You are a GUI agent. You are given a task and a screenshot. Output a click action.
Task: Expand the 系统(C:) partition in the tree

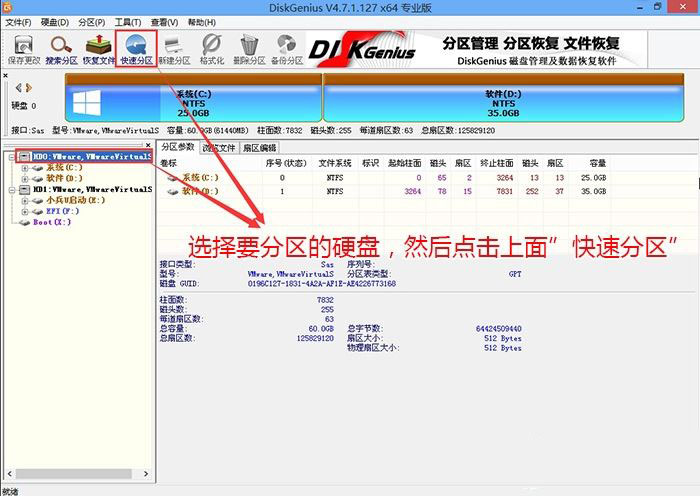click(x=24, y=167)
